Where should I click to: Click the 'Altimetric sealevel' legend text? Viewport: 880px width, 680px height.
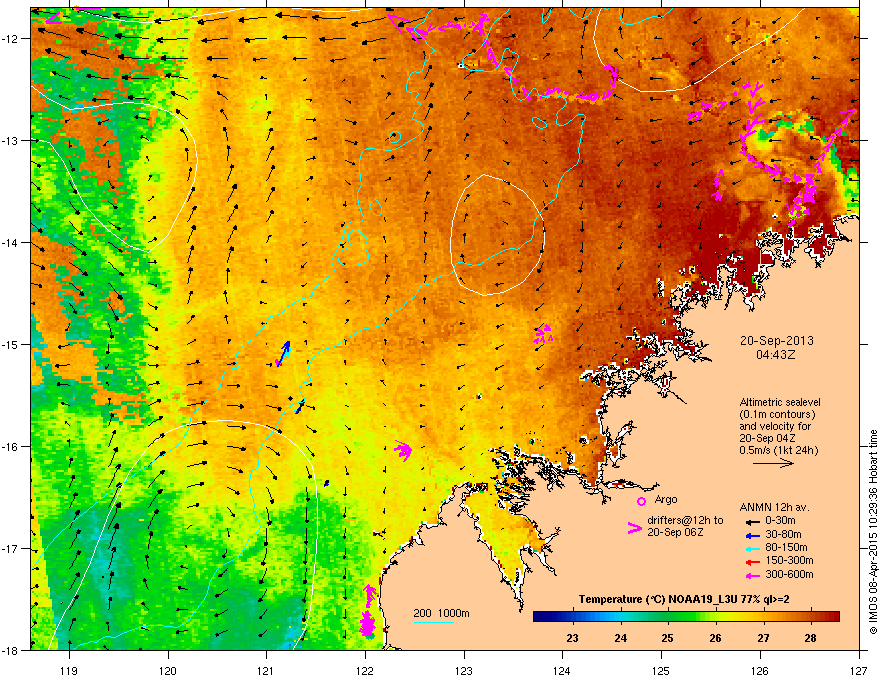pos(780,402)
